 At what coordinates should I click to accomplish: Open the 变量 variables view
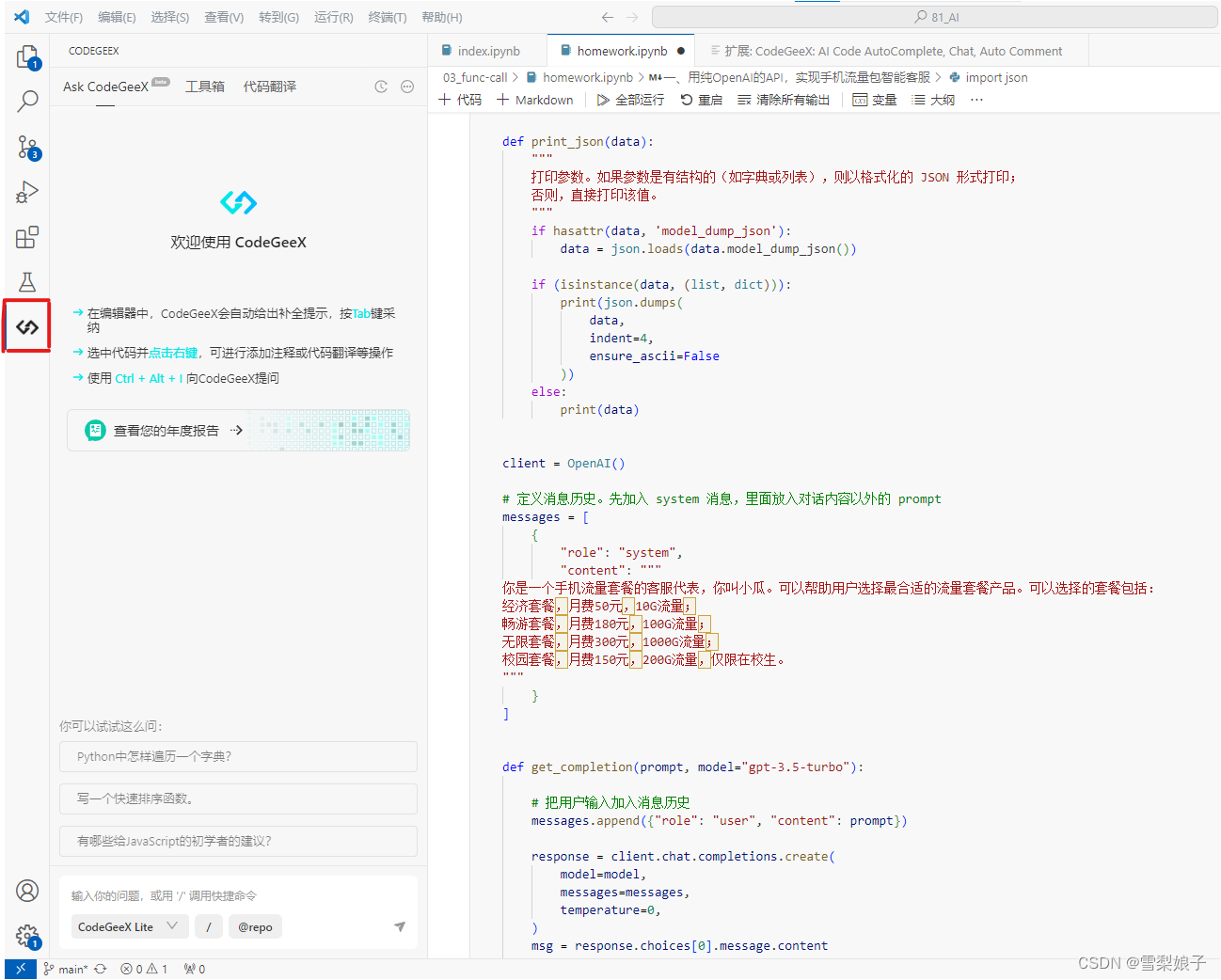point(875,100)
